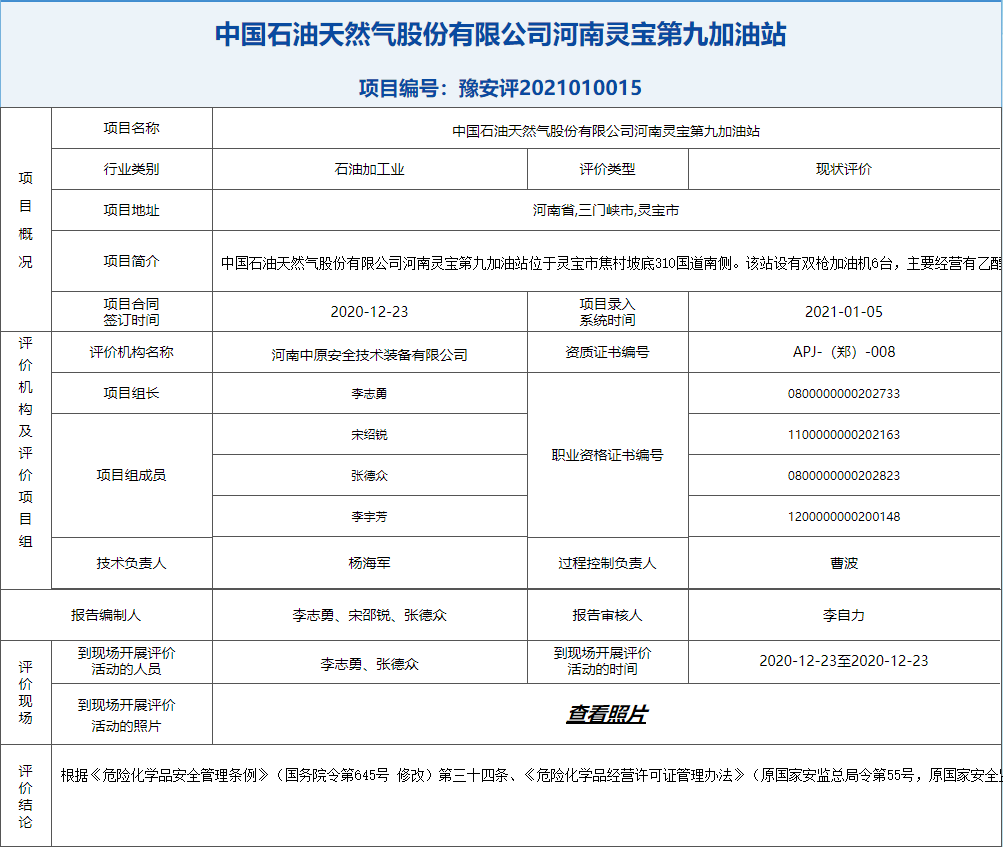Select on-site personnel 李志勇、张德众
Image resolution: width=1003 pixels, height=847 pixels.
click(370, 664)
